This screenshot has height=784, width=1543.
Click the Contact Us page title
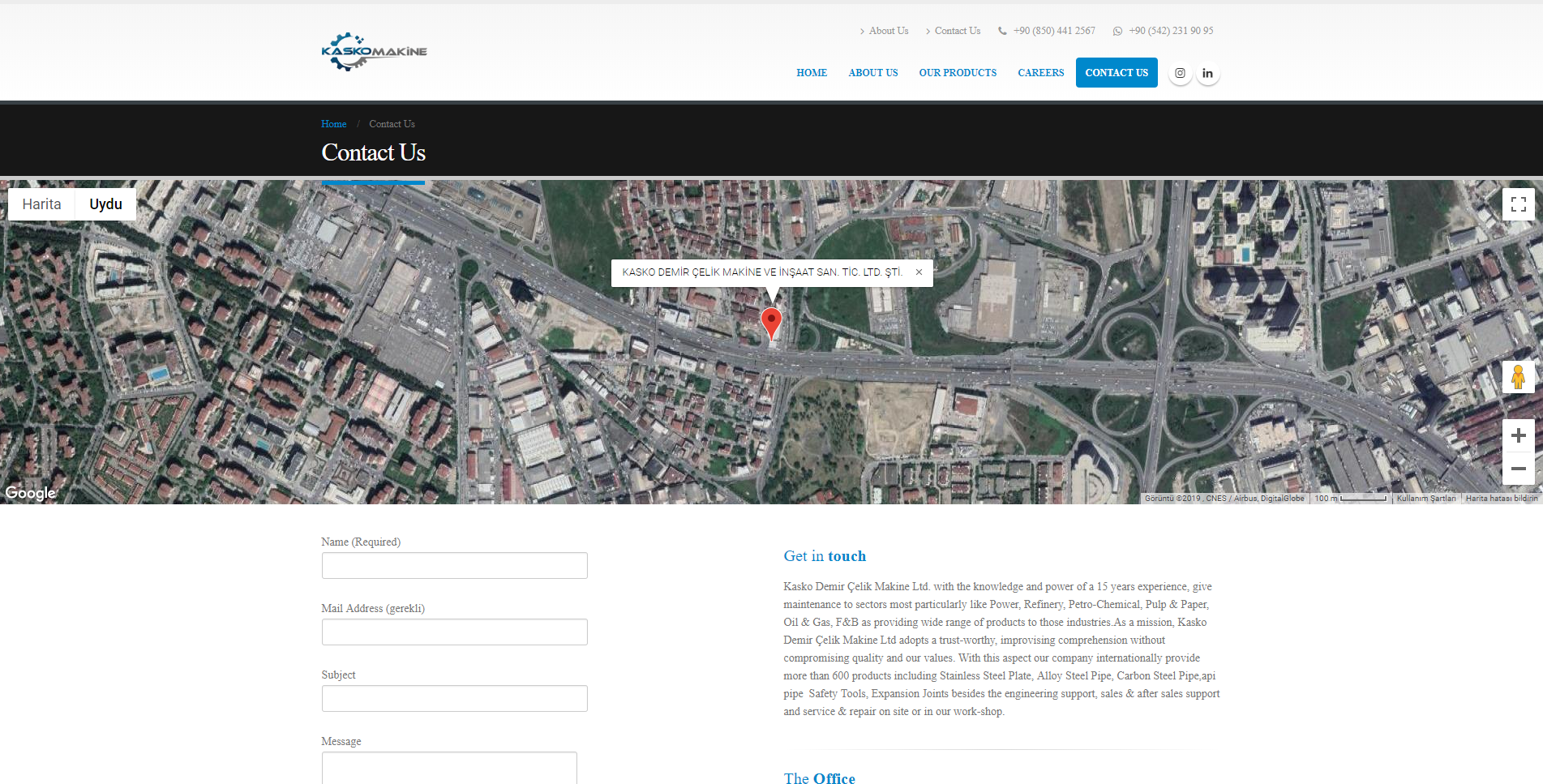coord(373,152)
